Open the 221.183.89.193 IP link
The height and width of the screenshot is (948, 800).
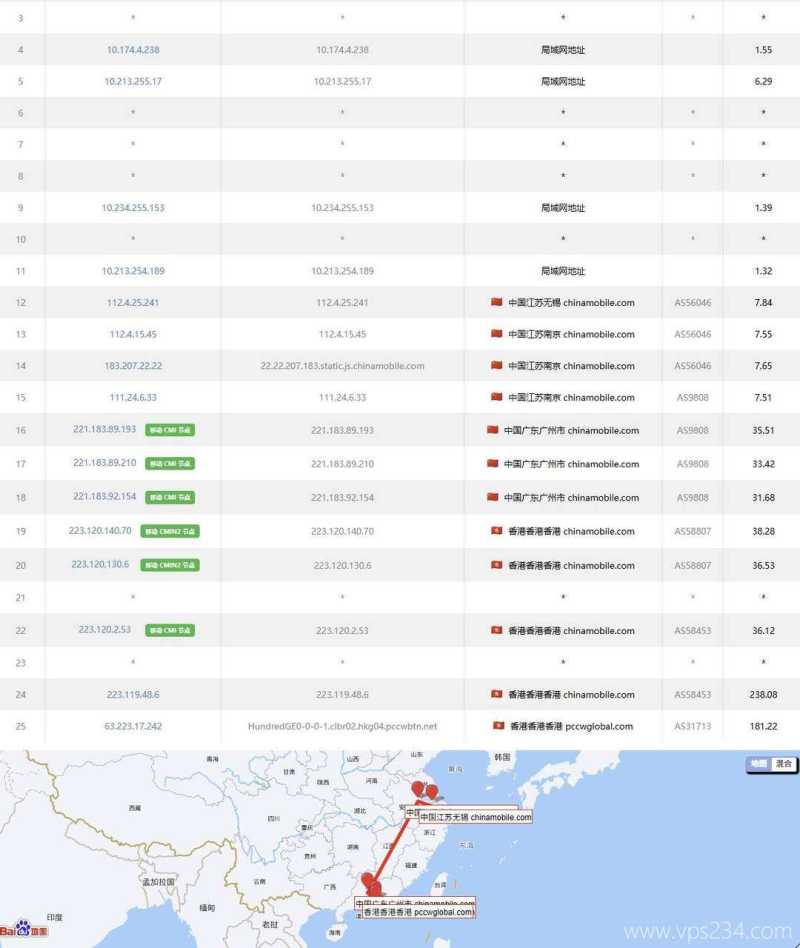pyautogui.click(x=105, y=430)
